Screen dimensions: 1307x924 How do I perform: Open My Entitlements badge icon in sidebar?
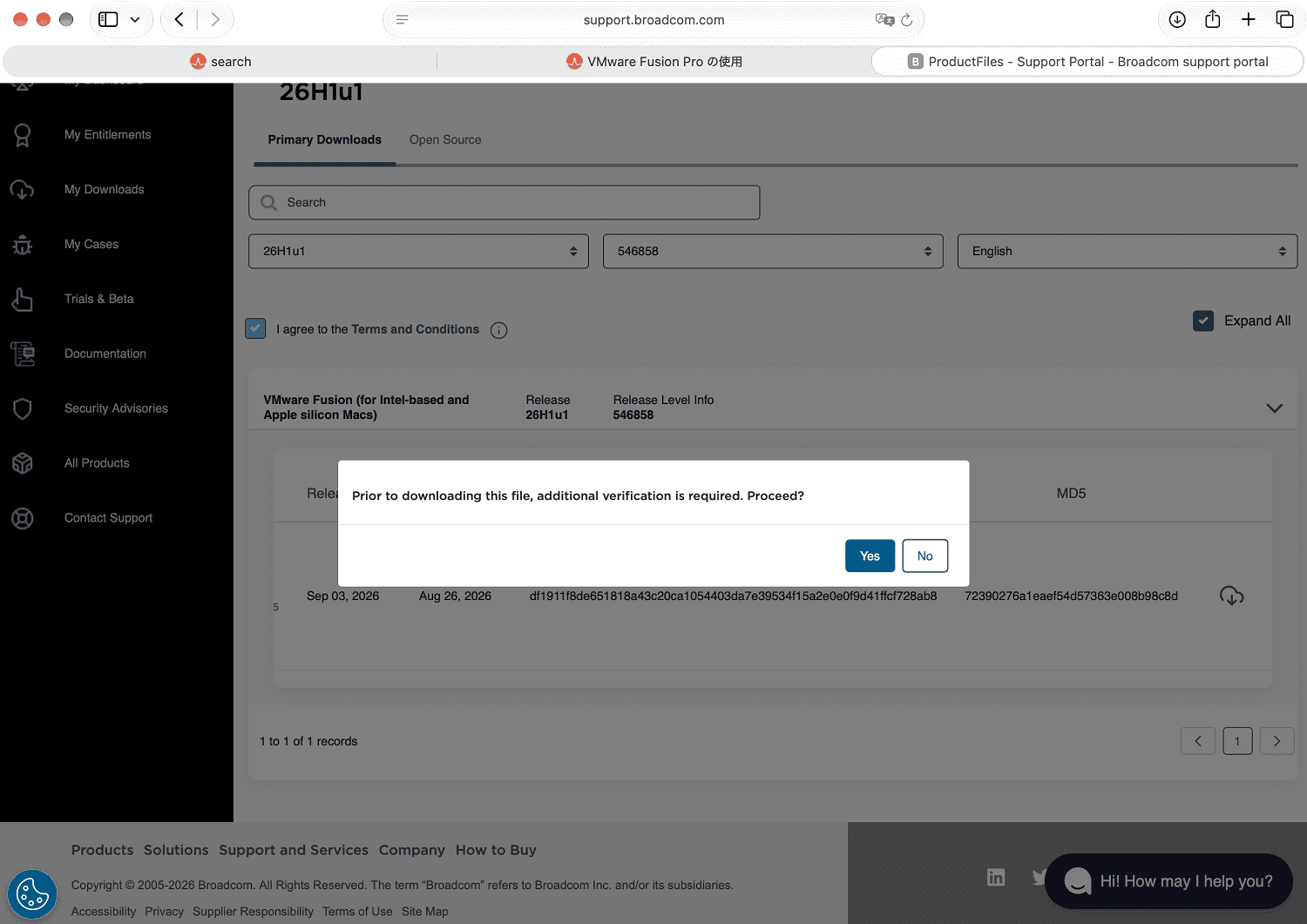point(23,135)
